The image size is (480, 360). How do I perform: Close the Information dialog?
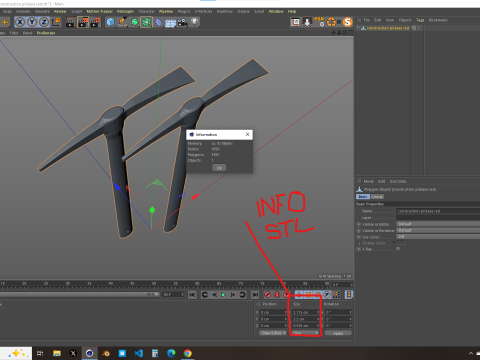[x=247, y=134]
